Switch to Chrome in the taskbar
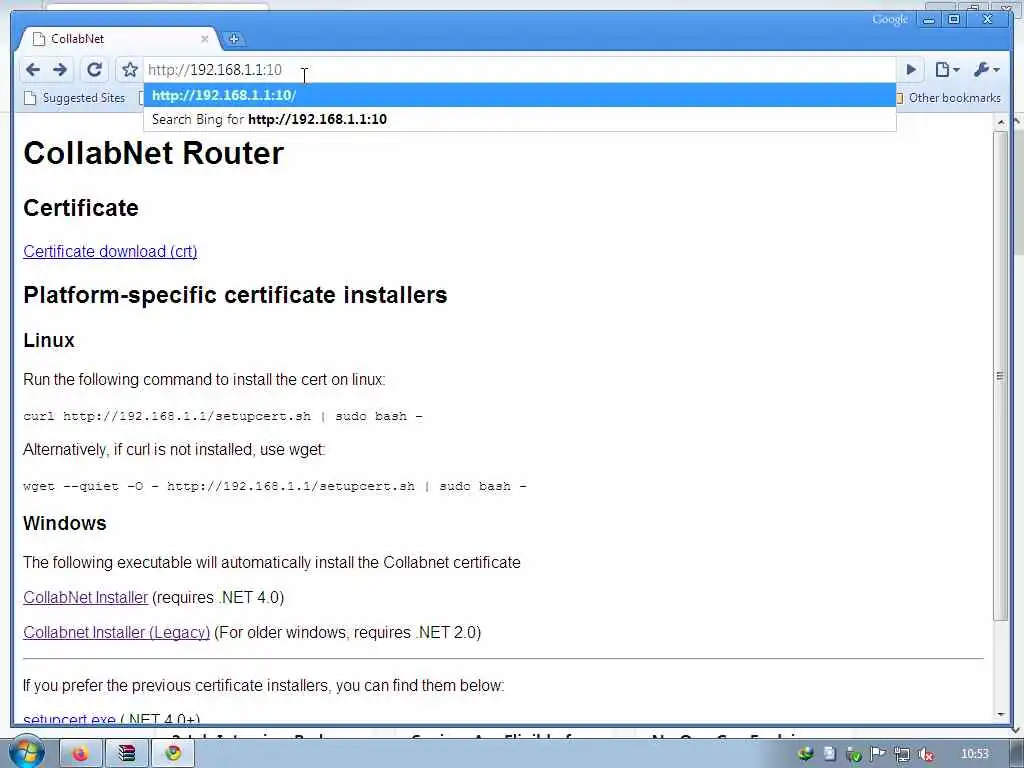 click(172, 754)
